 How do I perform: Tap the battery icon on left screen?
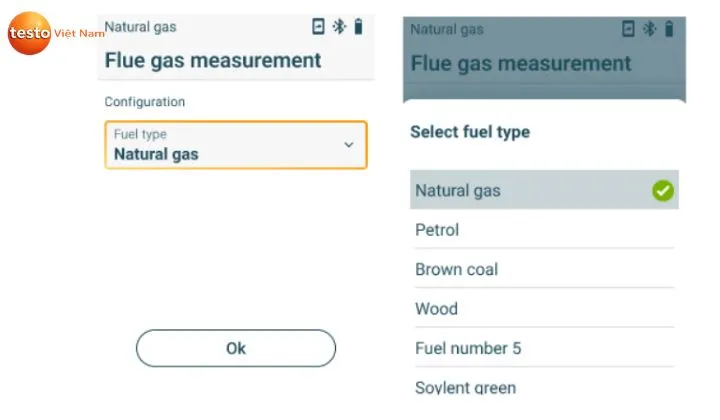click(x=358, y=27)
